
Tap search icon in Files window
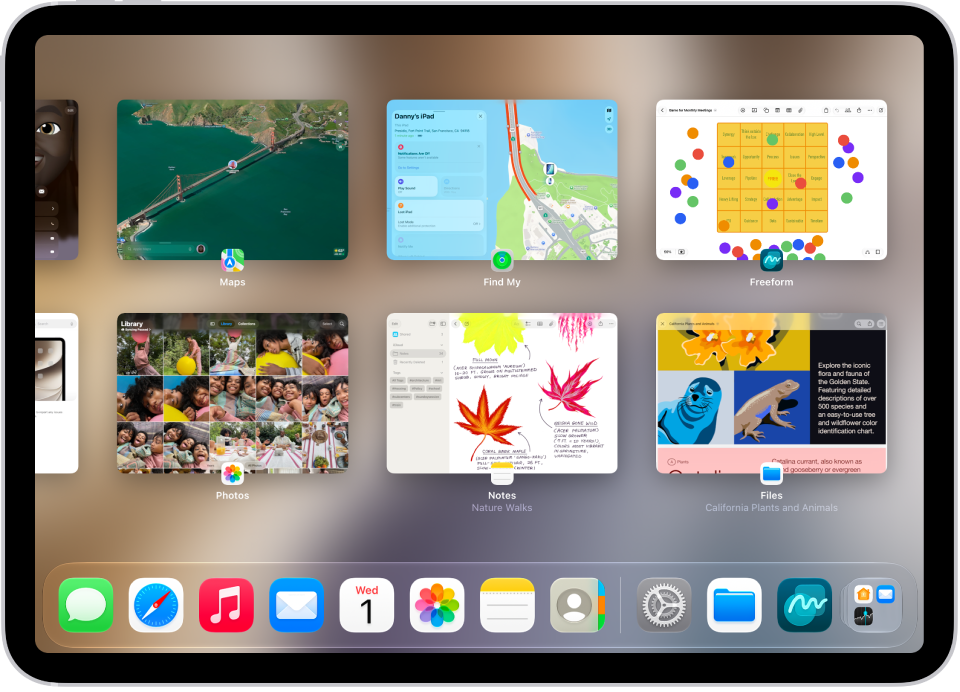[x=858, y=323]
